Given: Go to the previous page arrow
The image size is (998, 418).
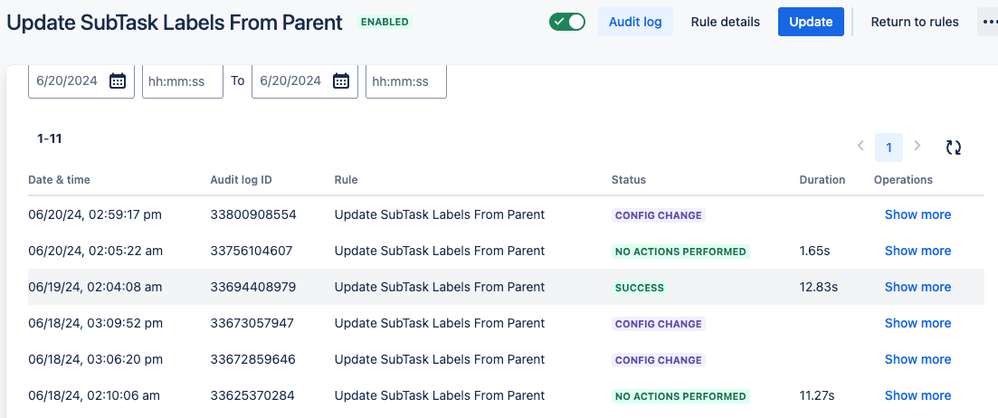Looking at the screenshot, I should click(860, 146).
